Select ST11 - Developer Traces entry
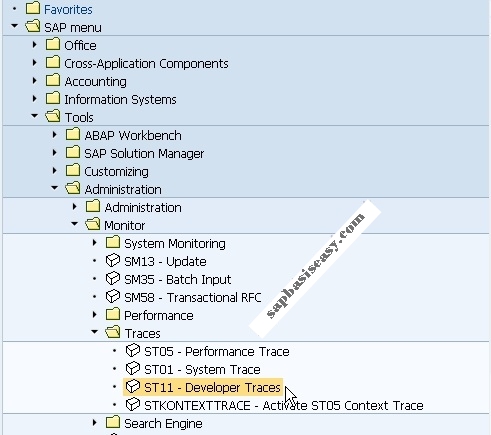This screenshot has height=435, width=491. pos(203,387)
